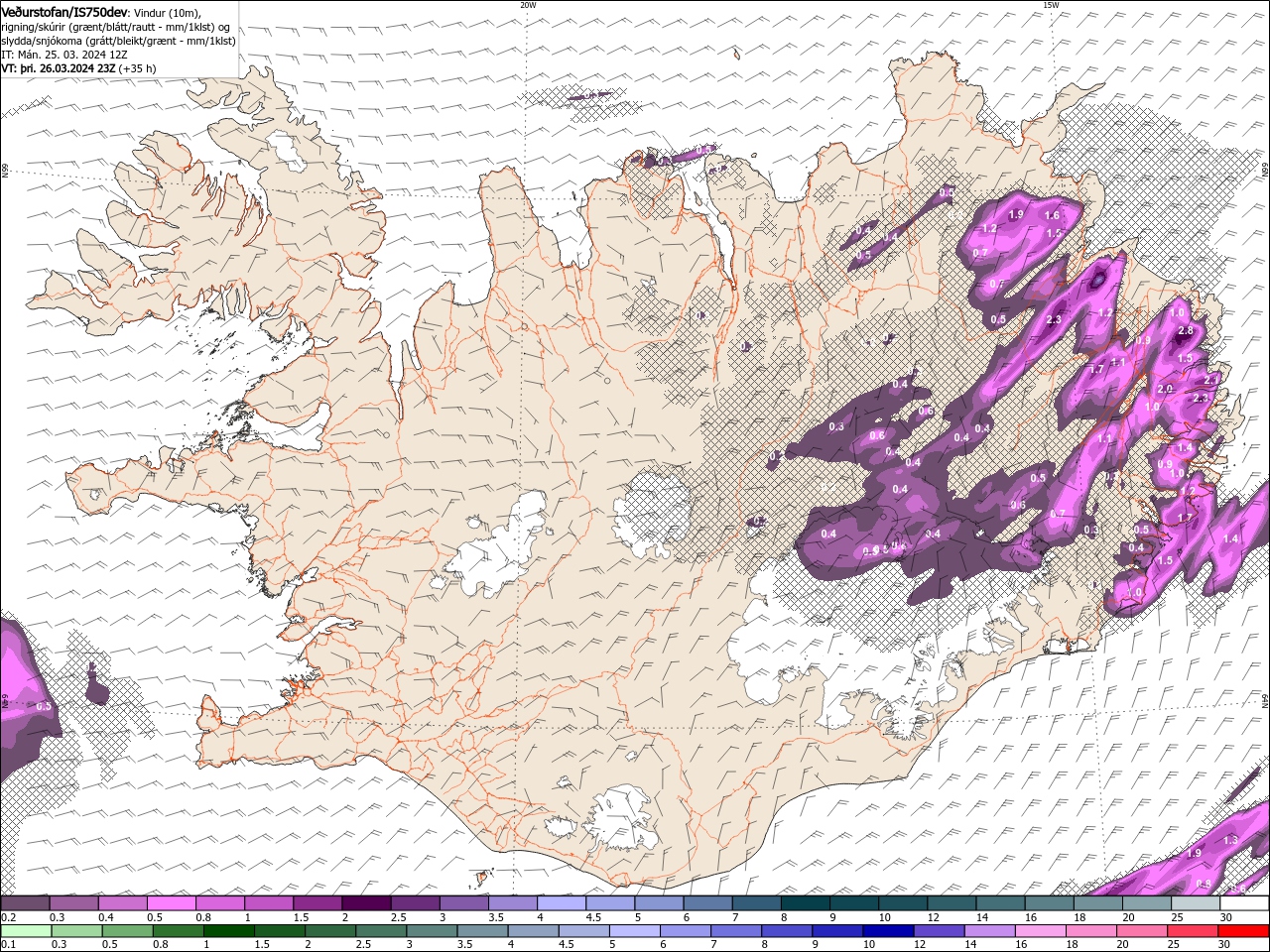Click the 2.8 precipitation value on map
The image size is (1270, 952).
click(1185, 331)
